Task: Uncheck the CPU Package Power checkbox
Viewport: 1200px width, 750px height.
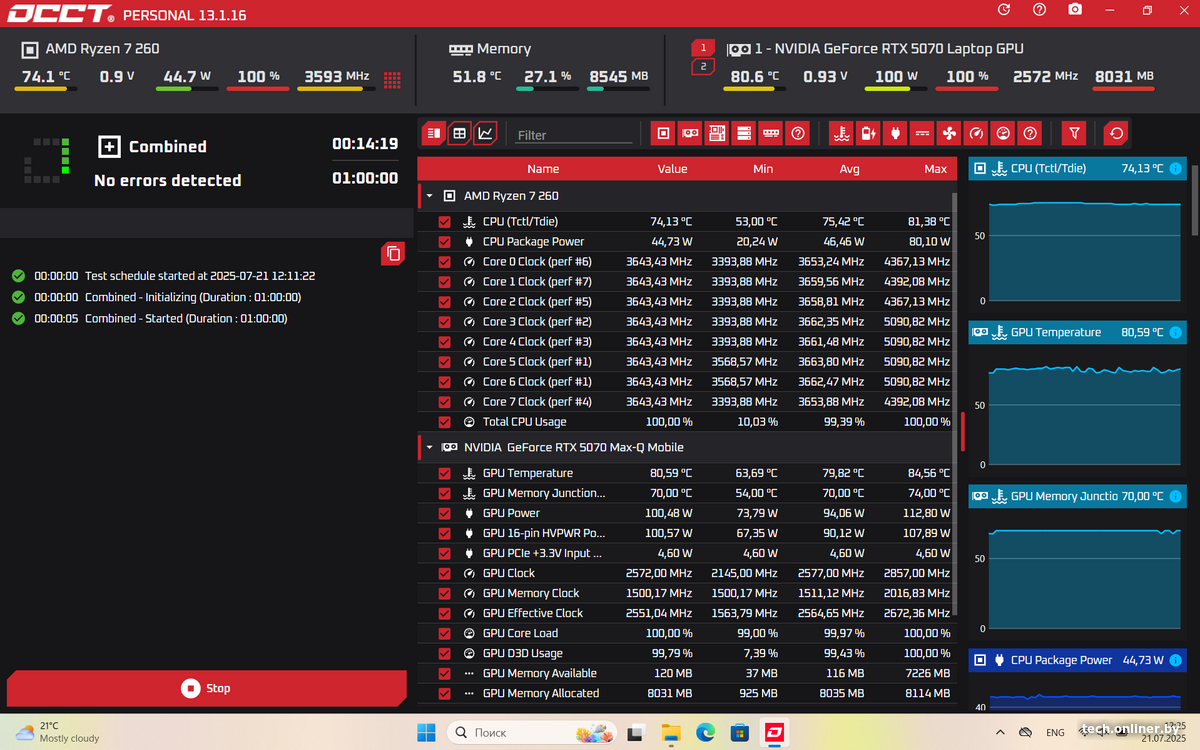Action: point(445,242)
